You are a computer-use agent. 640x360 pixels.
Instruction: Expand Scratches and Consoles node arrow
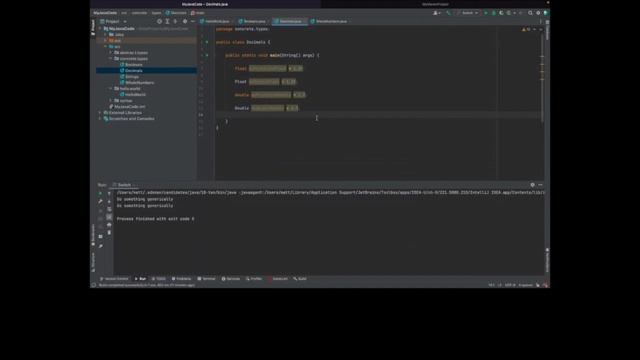pyautogui.click(x=100, y=119)
